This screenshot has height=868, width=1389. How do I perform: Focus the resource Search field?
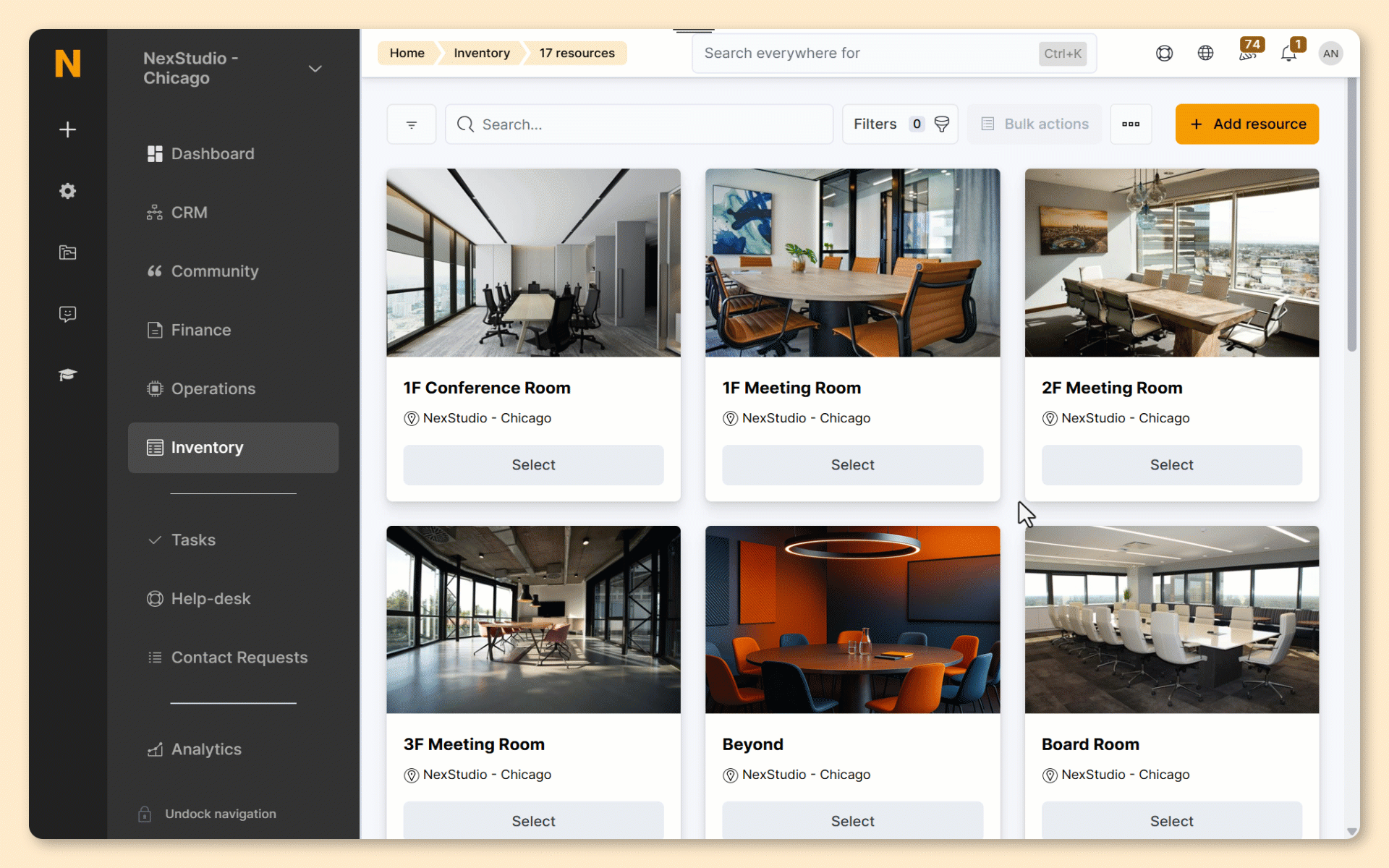point(639,124)
